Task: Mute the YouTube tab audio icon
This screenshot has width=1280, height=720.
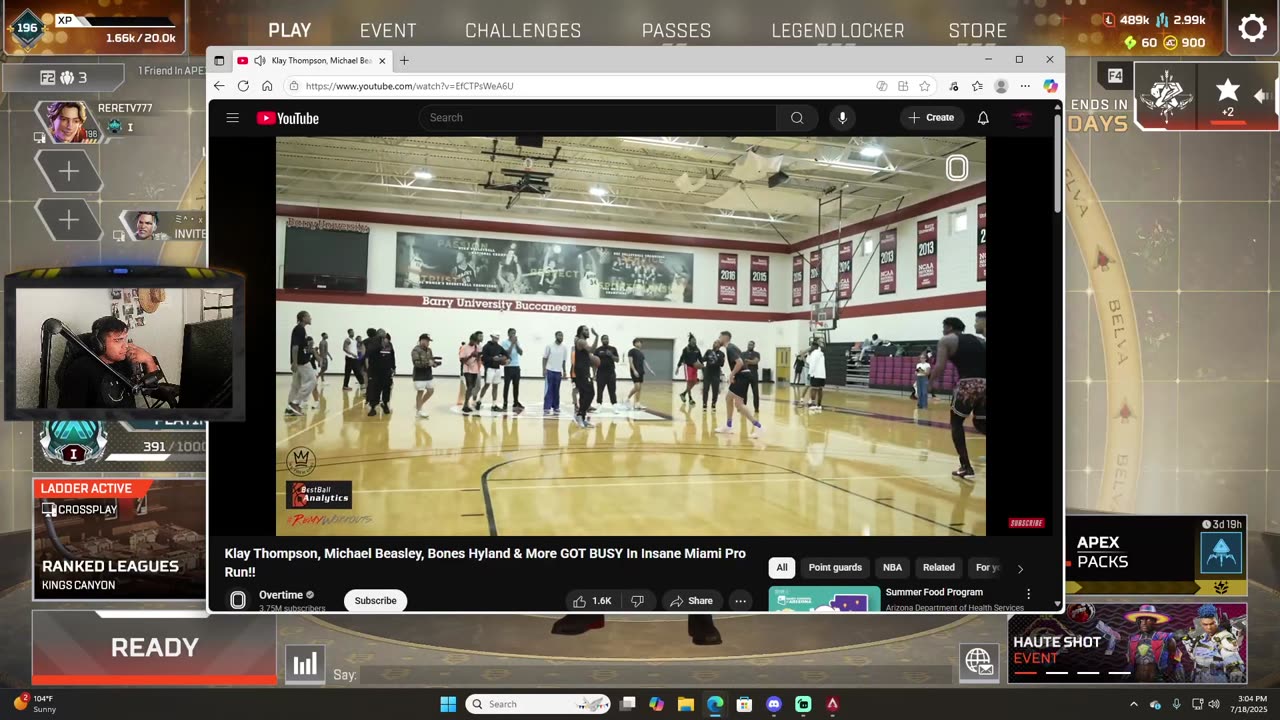Action: [260, 60]
